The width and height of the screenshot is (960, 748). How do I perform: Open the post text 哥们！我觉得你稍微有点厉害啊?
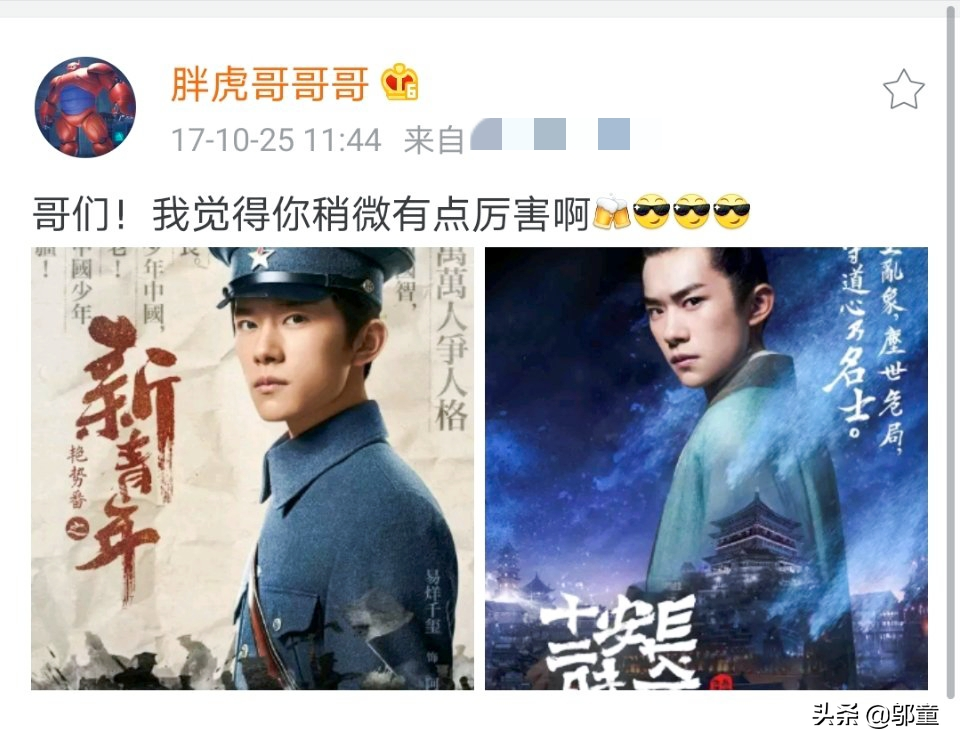[312, 214]
